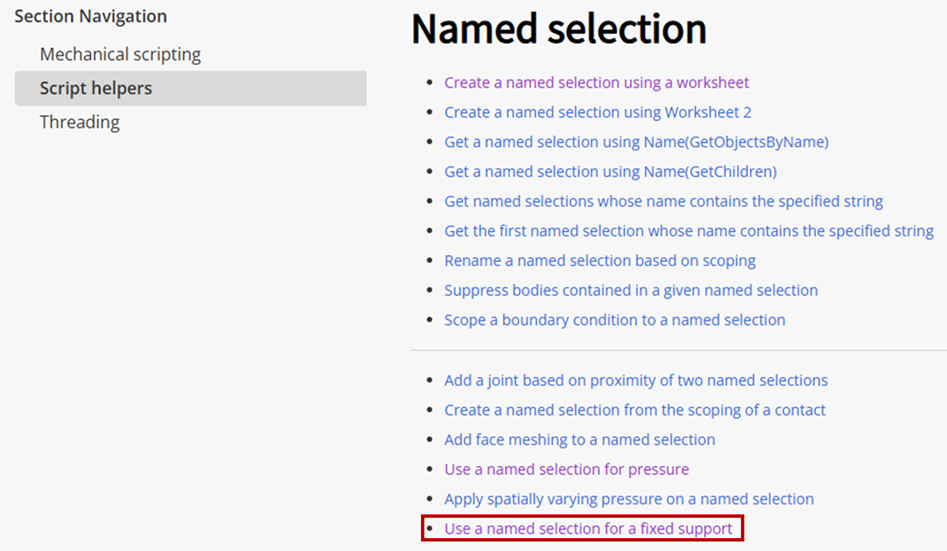Image resolution: width=947 pixels, height=551 pixels.
Task: Open Get named selections whose name contains string
Action: 663,201
